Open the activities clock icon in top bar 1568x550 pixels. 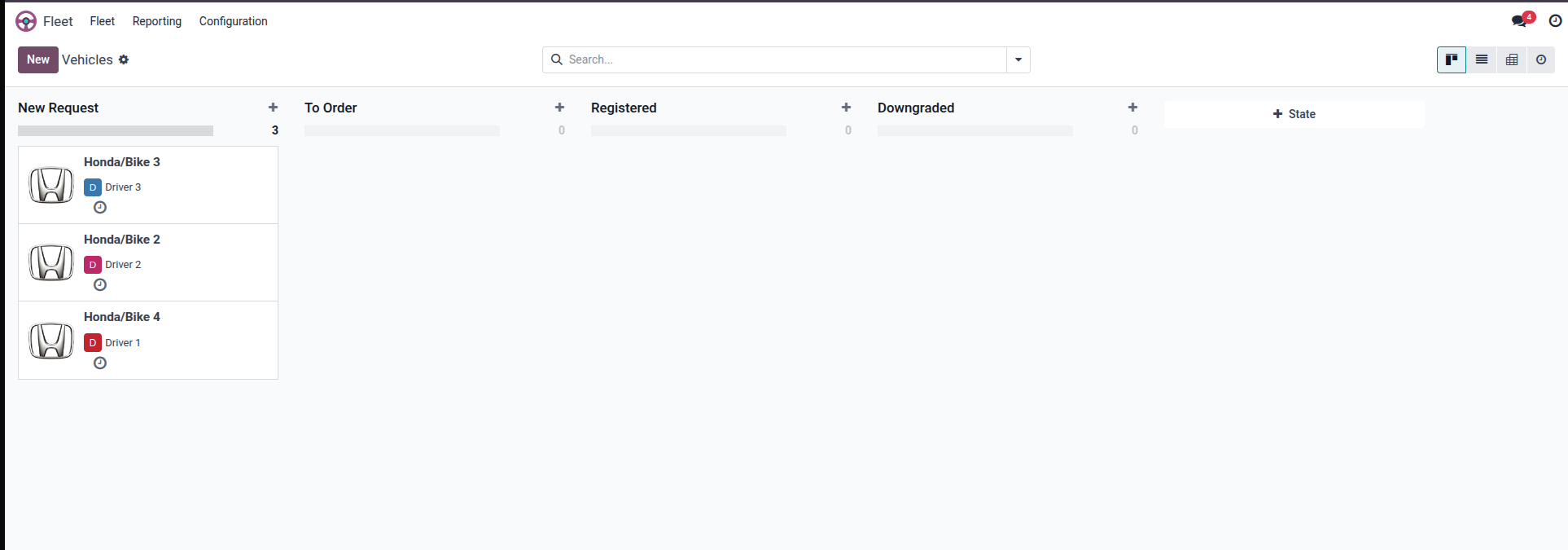[x=1555, y=21]
